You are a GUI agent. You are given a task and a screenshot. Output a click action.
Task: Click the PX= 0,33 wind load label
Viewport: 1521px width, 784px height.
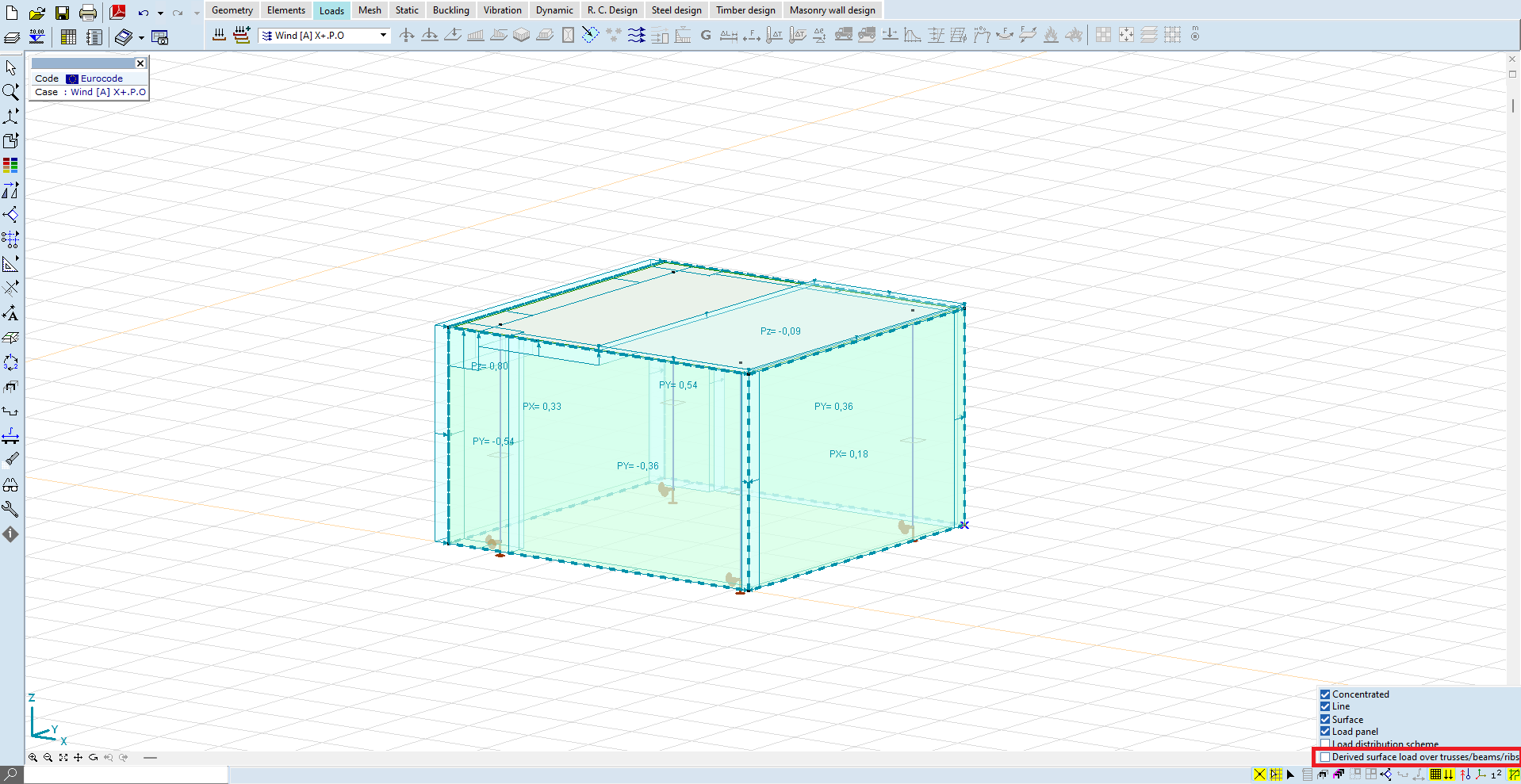(x=542, y=407)
